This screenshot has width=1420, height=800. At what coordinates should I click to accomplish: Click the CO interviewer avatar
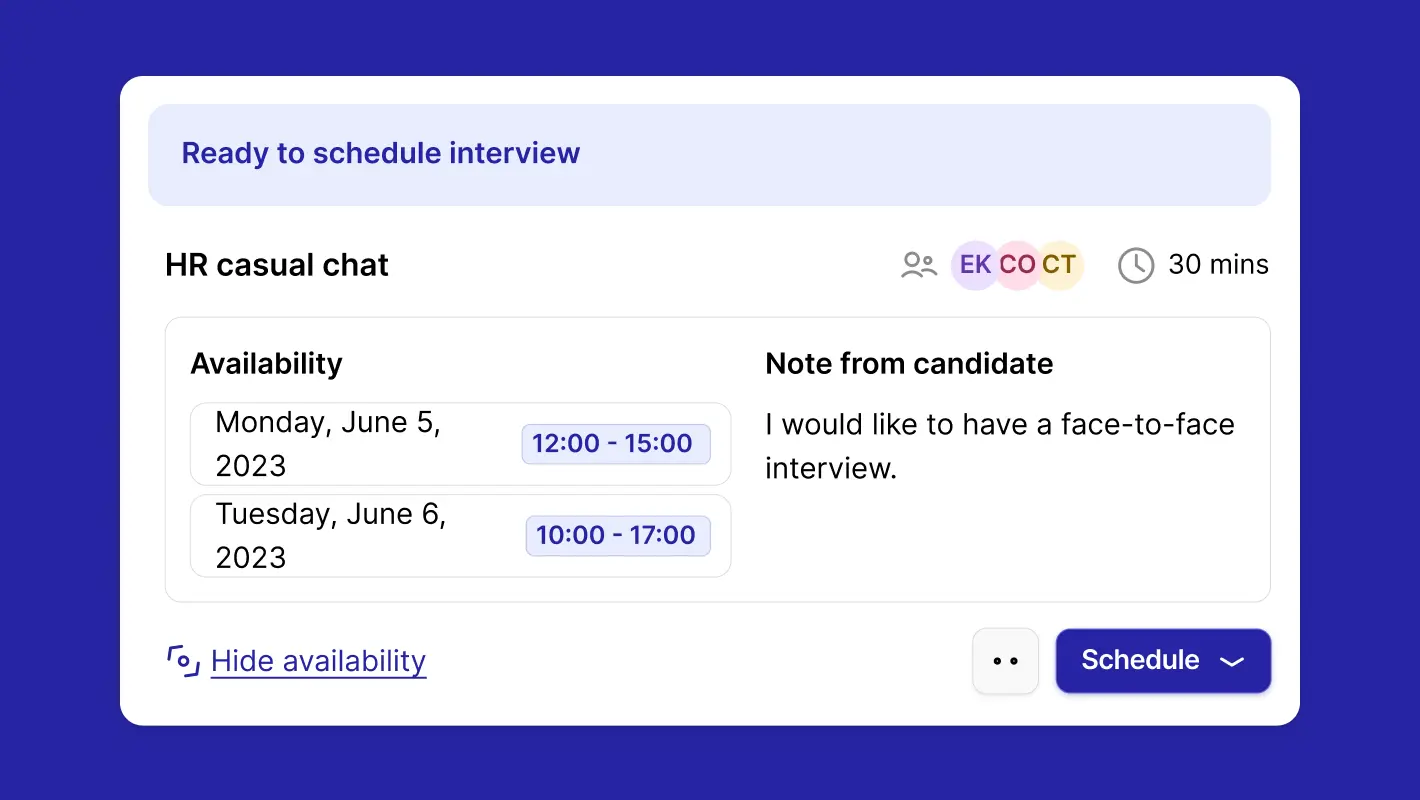[1017, 265]
